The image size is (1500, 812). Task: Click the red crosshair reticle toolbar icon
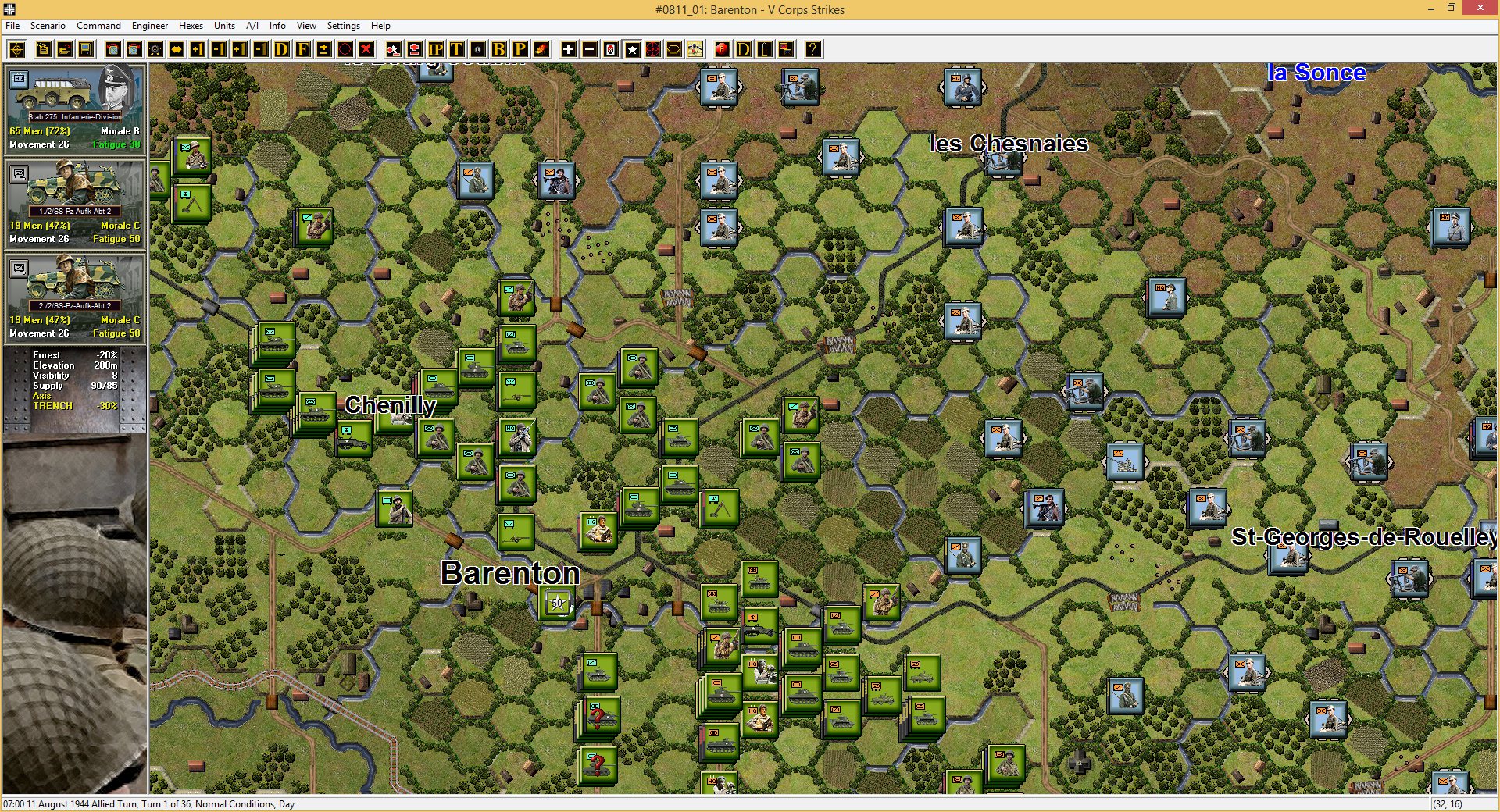(x=653, y=49)
